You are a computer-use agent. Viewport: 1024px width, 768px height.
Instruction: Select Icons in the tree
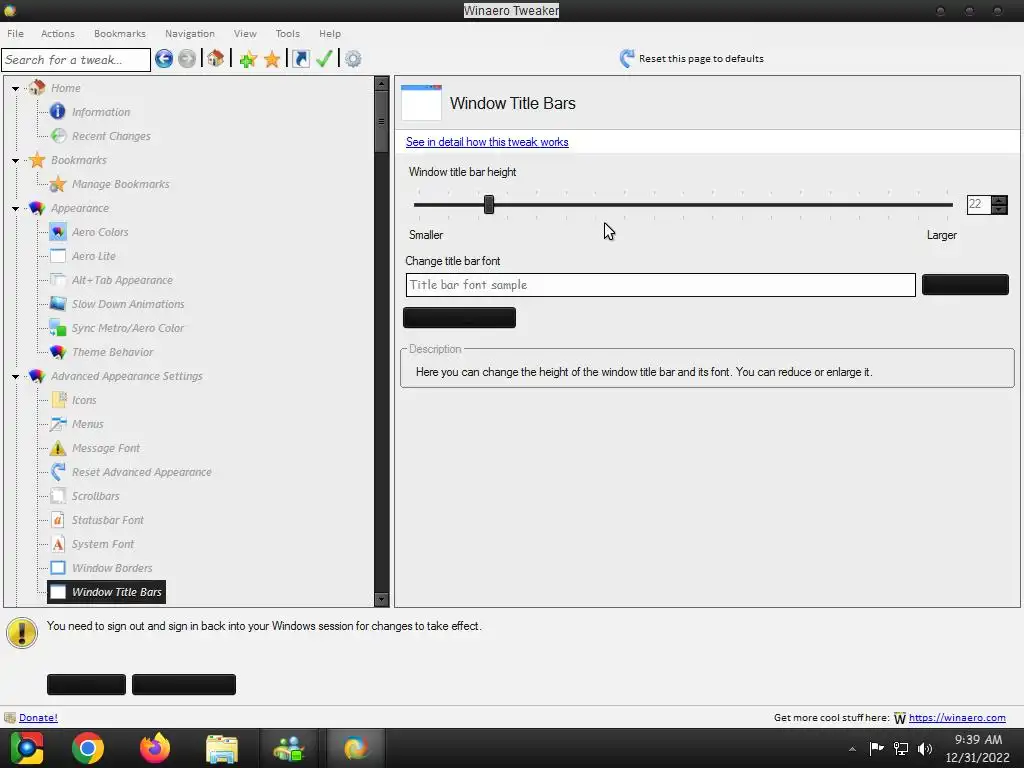pos(84,400)
